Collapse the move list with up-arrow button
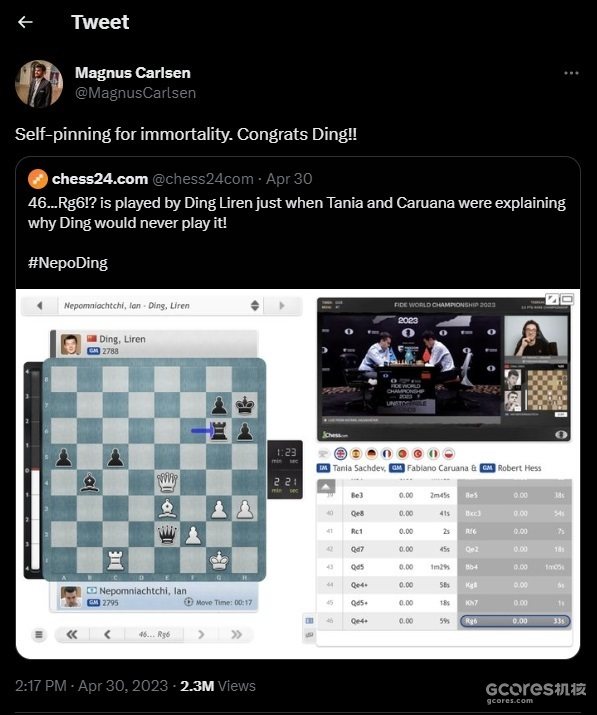This screenshot has width=597, height=715. [x=326, y=487]
